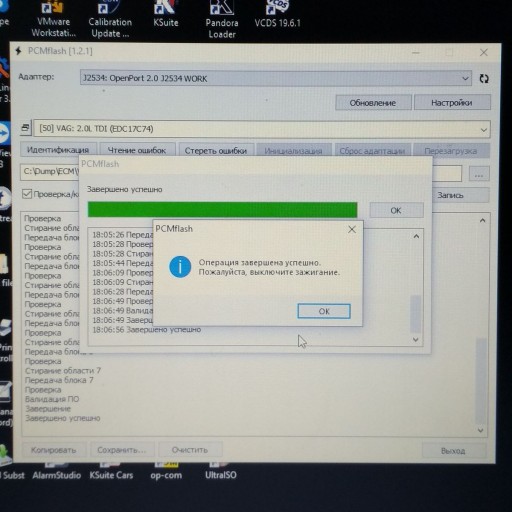Open KSuite Cars desktop shortcut
Screen dimensions: 512x512
tap(111, 472)
